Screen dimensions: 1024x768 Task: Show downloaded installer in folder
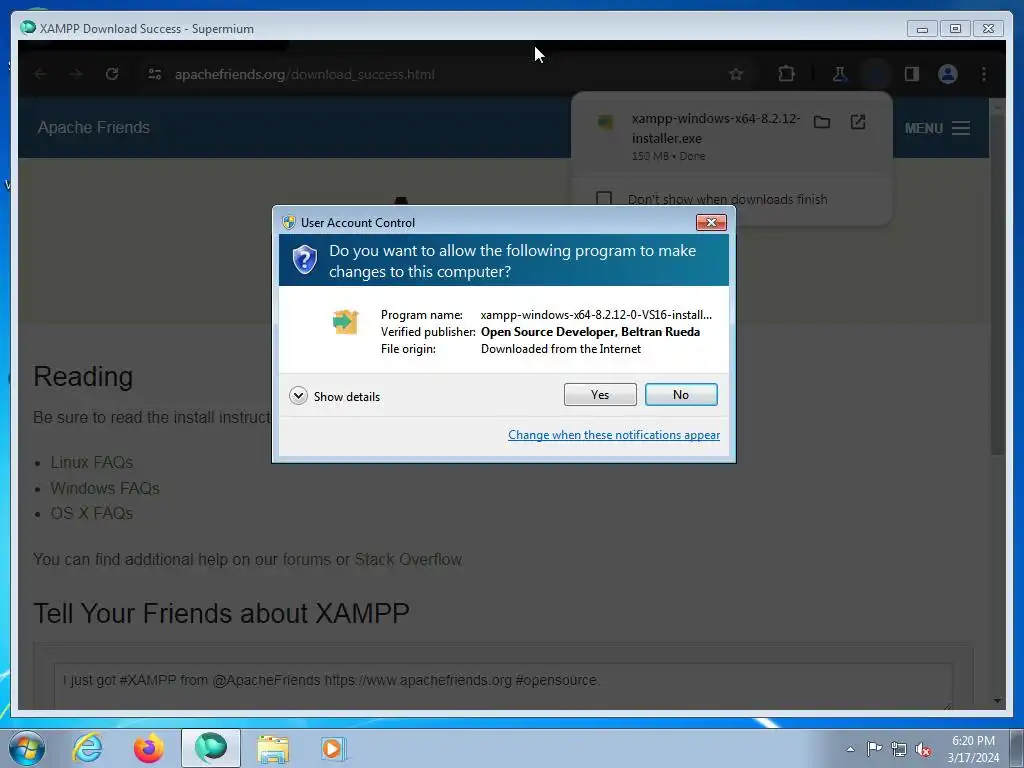[822, 122]
